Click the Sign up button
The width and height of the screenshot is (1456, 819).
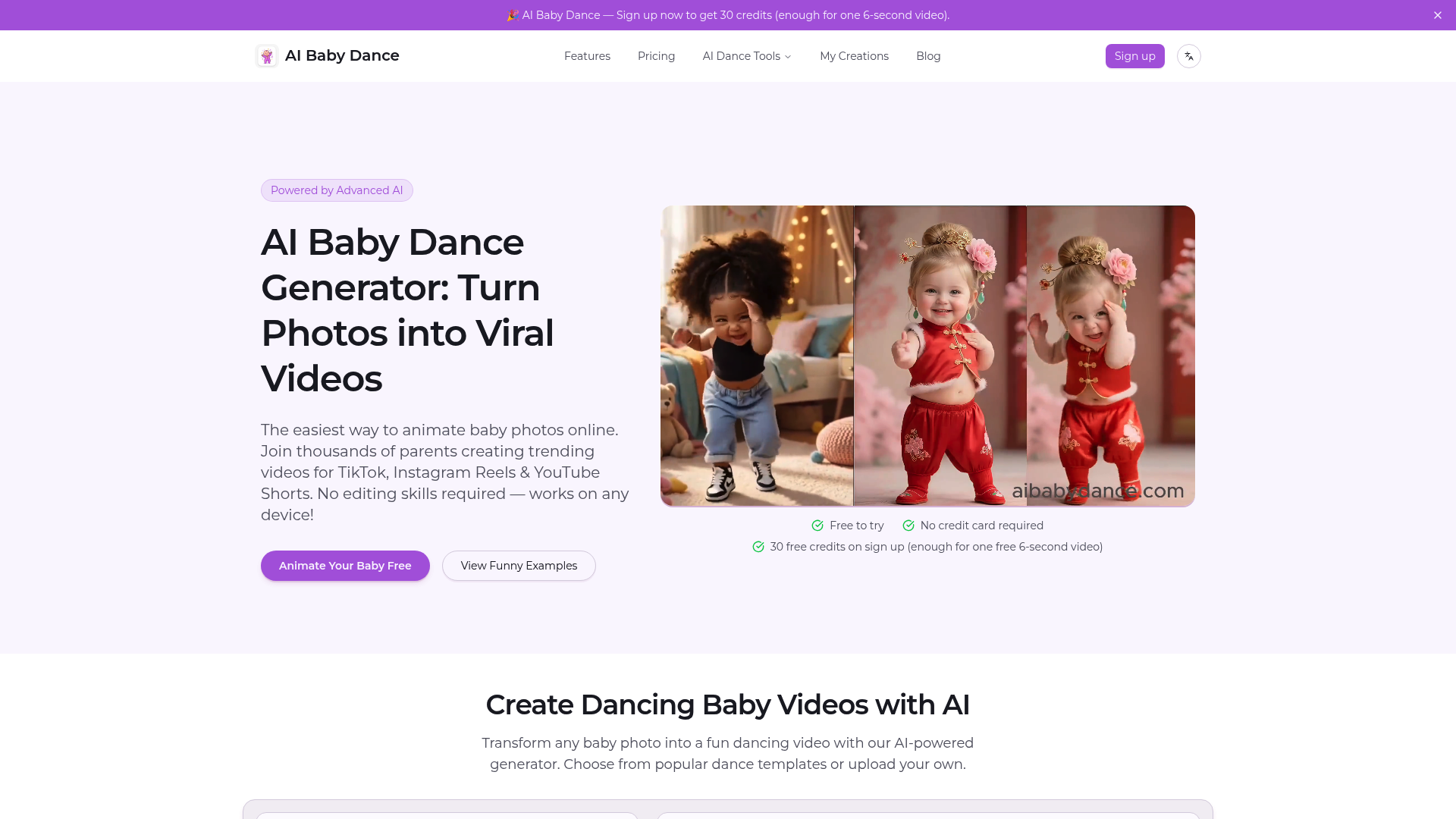pyautogui.click(x=1134, y=55)
